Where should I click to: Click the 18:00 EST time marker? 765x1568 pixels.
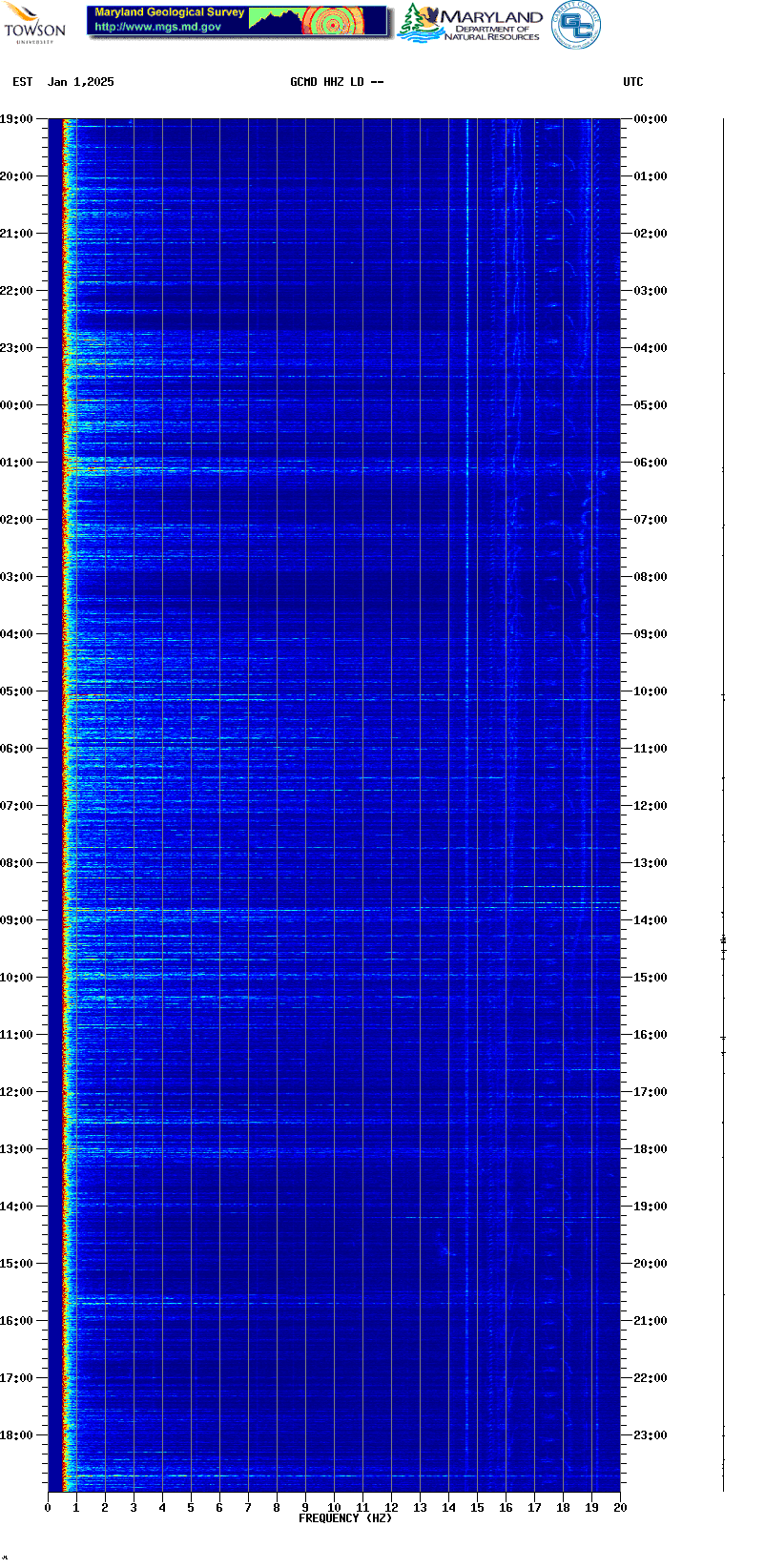[16, 1435]
